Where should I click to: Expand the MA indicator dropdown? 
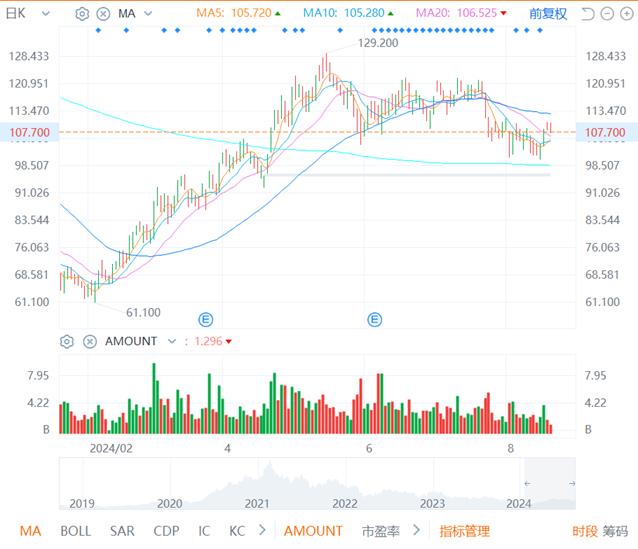tap(147, 14)
